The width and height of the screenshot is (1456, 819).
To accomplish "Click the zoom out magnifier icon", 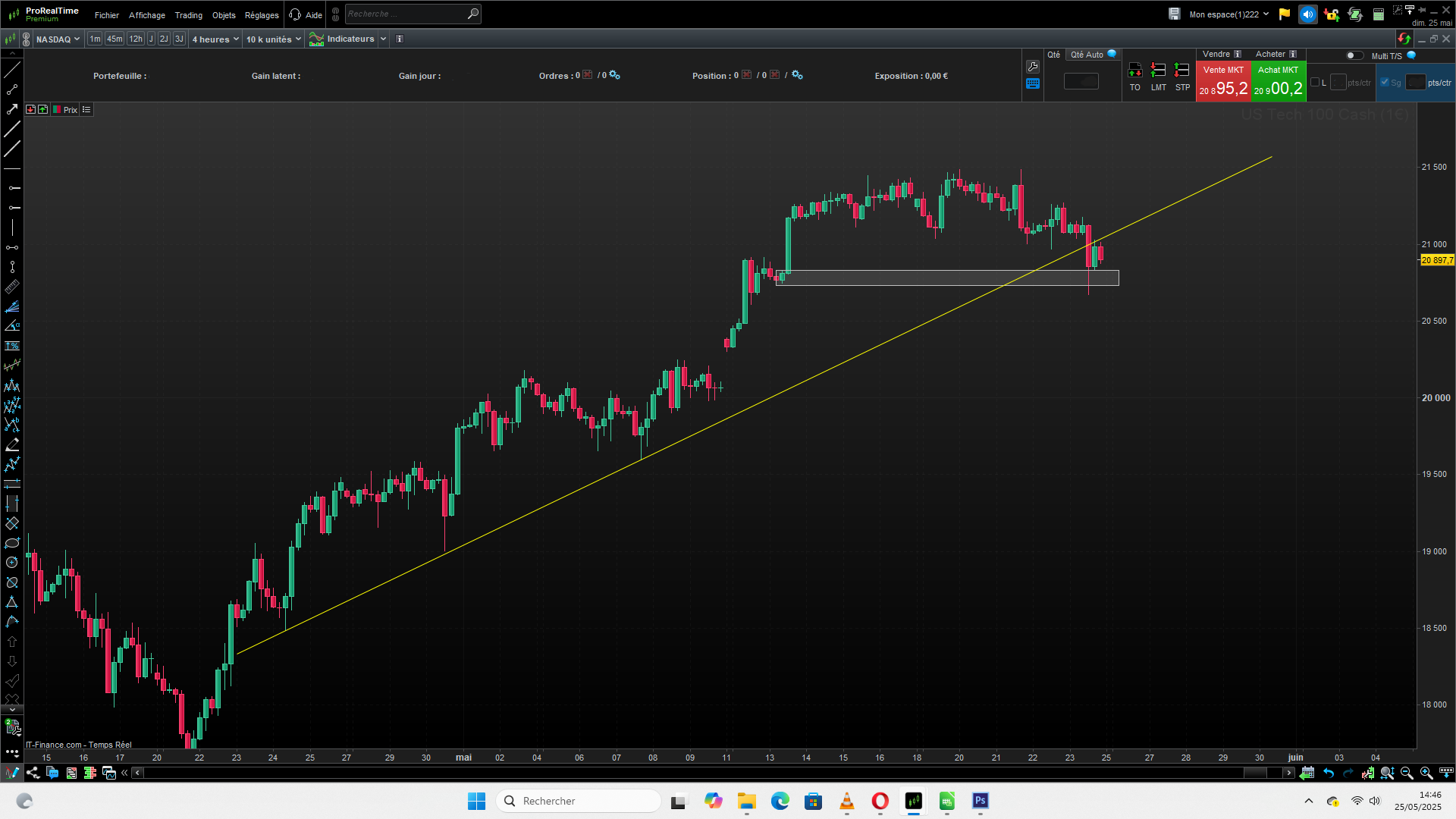I will [x=1407, y=773].
